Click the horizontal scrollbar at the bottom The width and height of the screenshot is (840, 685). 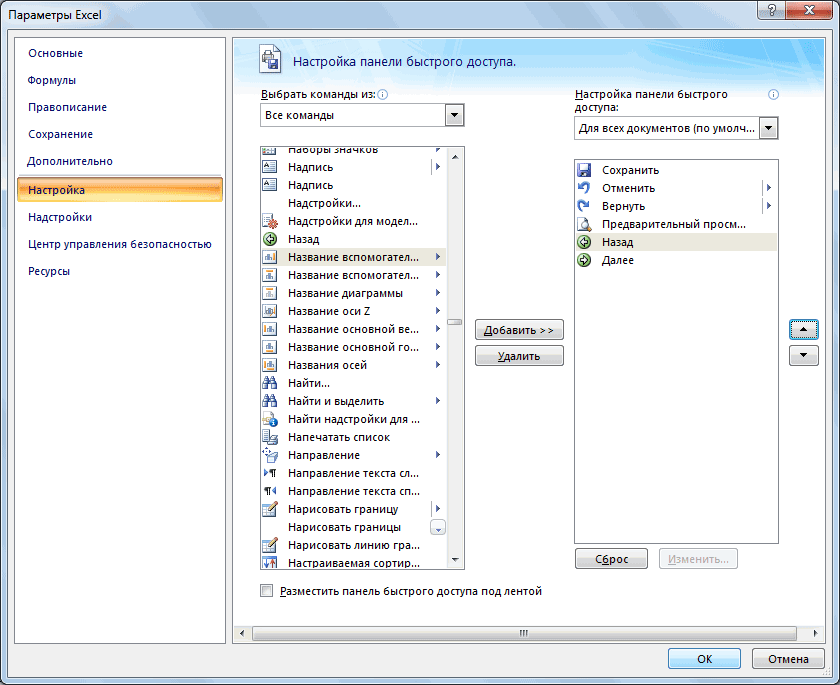tap(522, 633)
